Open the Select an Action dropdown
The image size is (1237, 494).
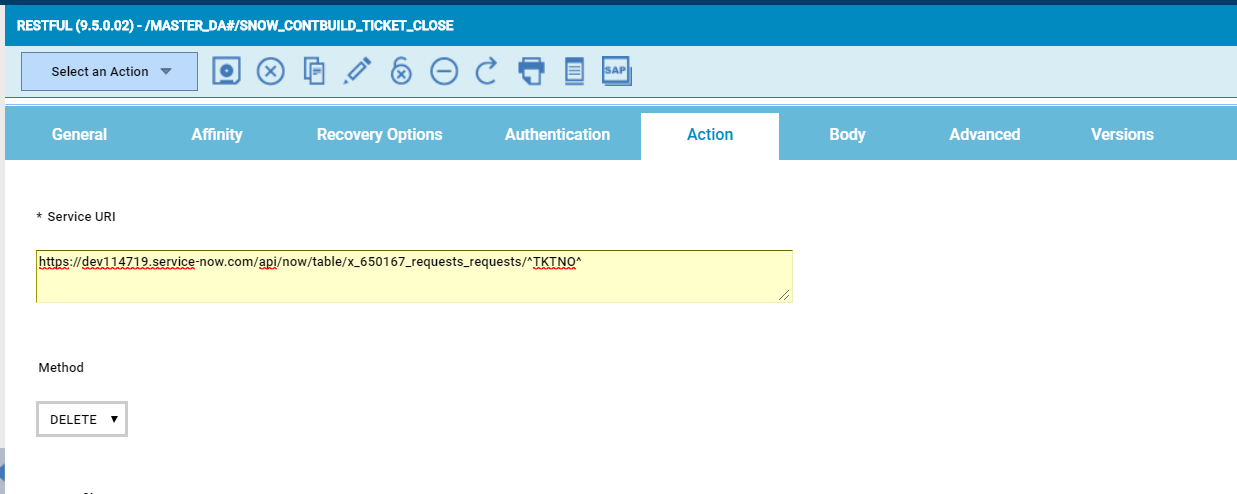click(110, 72)
